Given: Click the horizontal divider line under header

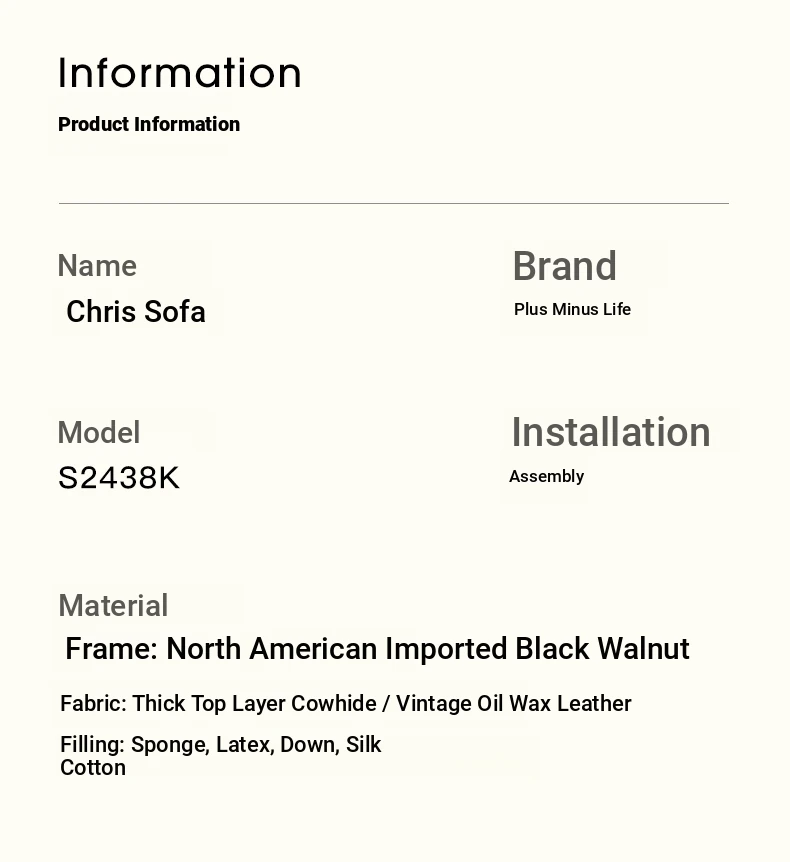Looking at the screenshot, I should click(394, 203).
